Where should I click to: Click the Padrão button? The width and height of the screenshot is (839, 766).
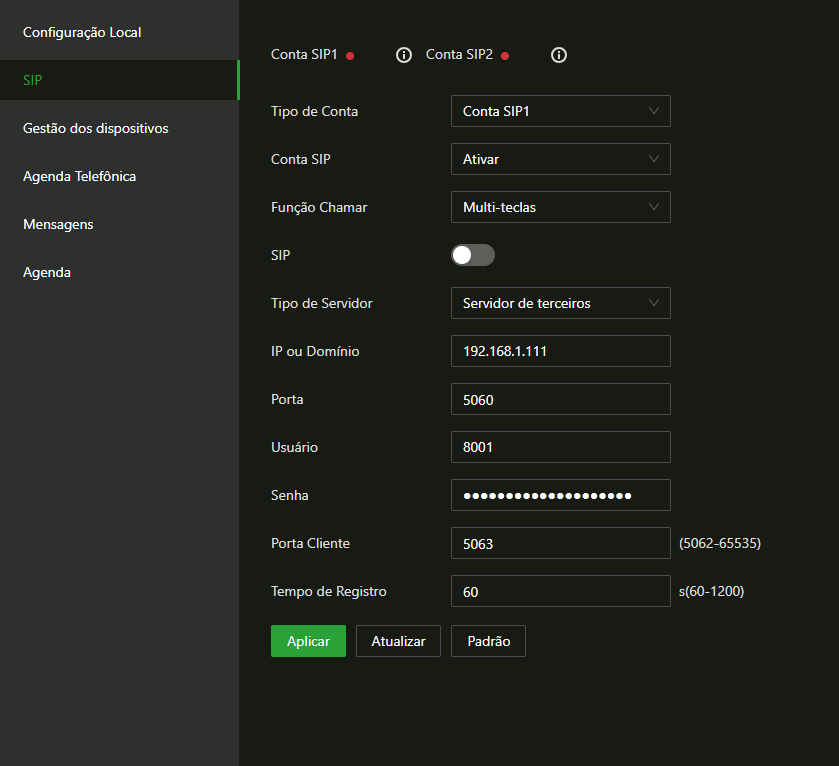point(489,641)
